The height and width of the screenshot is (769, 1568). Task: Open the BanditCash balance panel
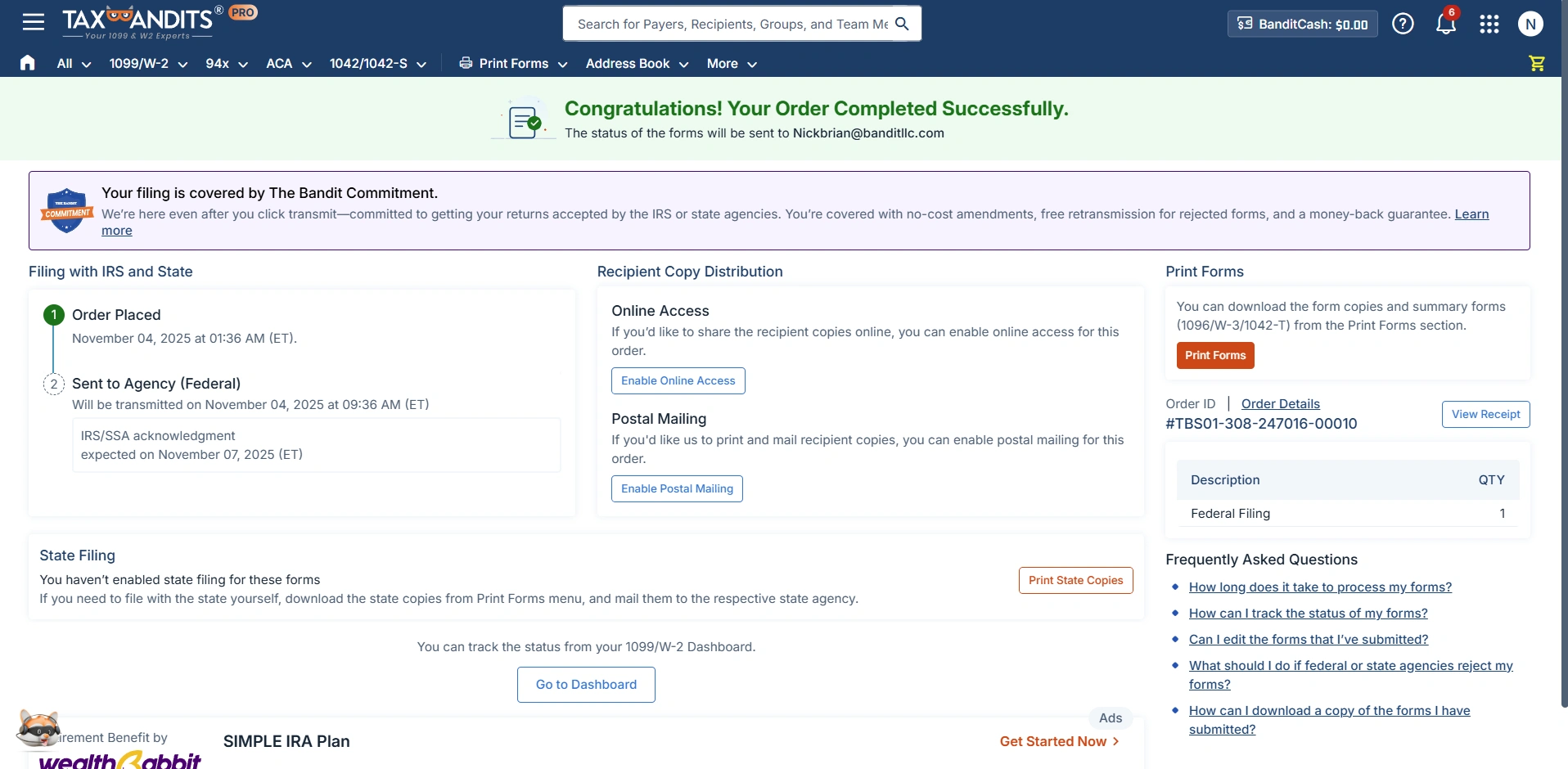(1302, 24)
